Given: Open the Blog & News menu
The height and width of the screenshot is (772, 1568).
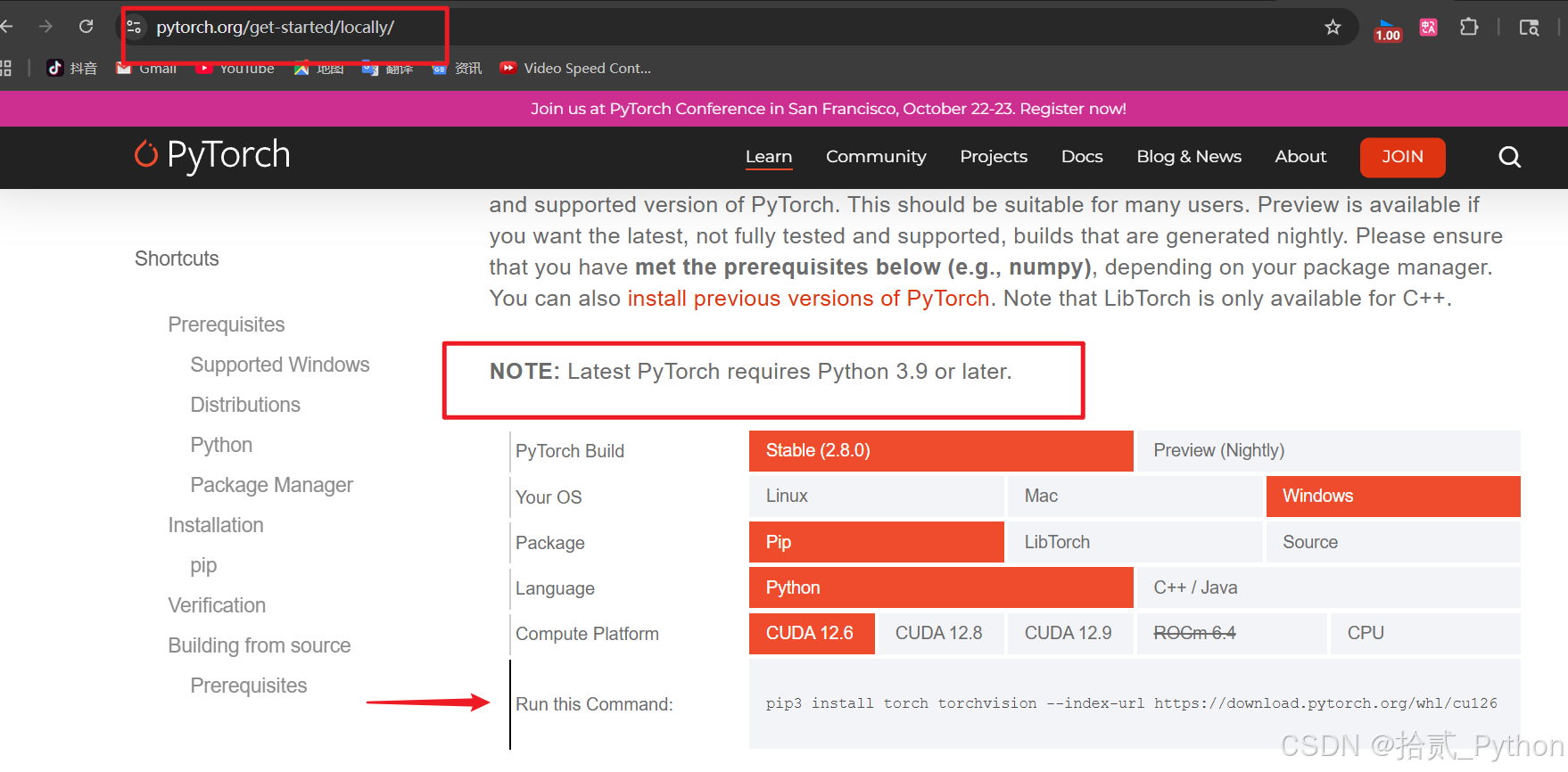Looking at the screenshot, I should (1189, 157).
